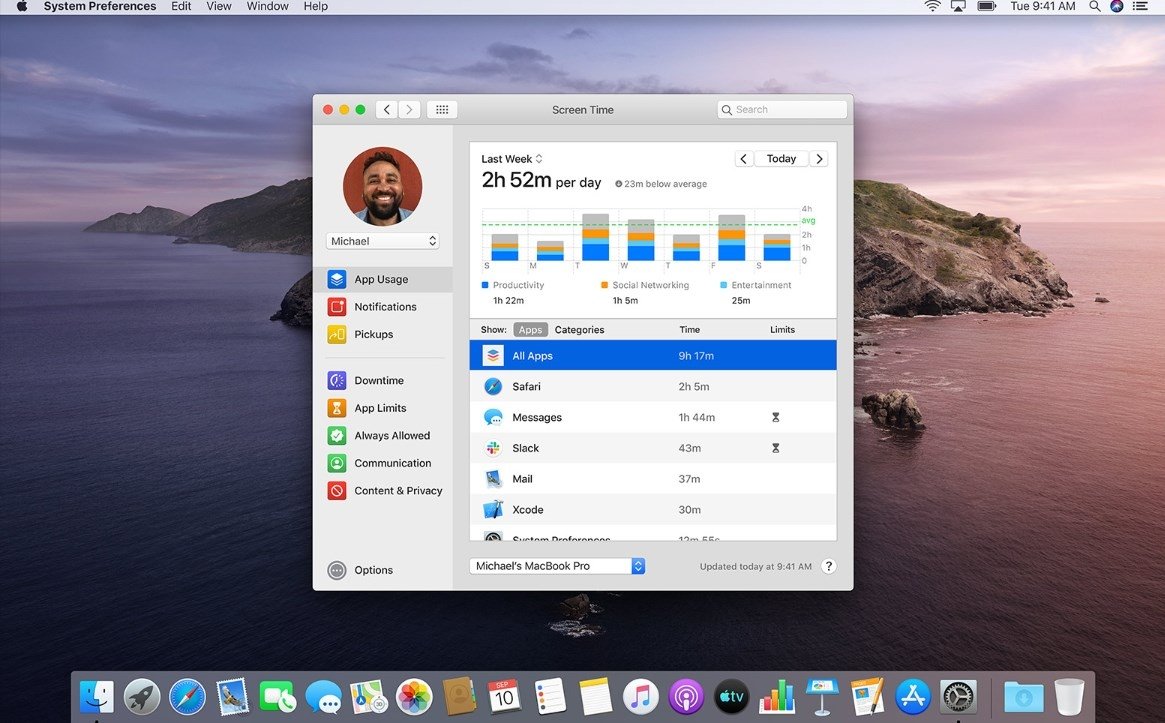Open the Last Week time range selector
Screen dimensions: 1165x723
click(x=509, y=158)
